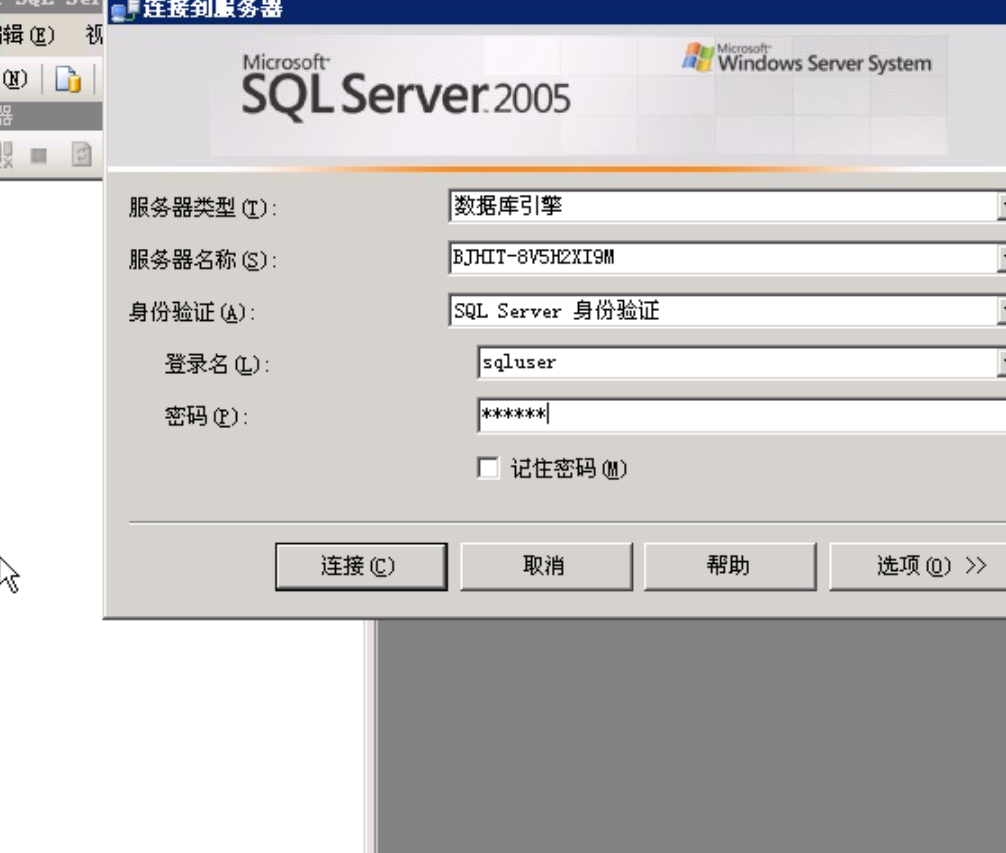Click the stop square icon in background panel toolbar
The width and height of the screenshot is (1006, 853).
pos(39,155)
